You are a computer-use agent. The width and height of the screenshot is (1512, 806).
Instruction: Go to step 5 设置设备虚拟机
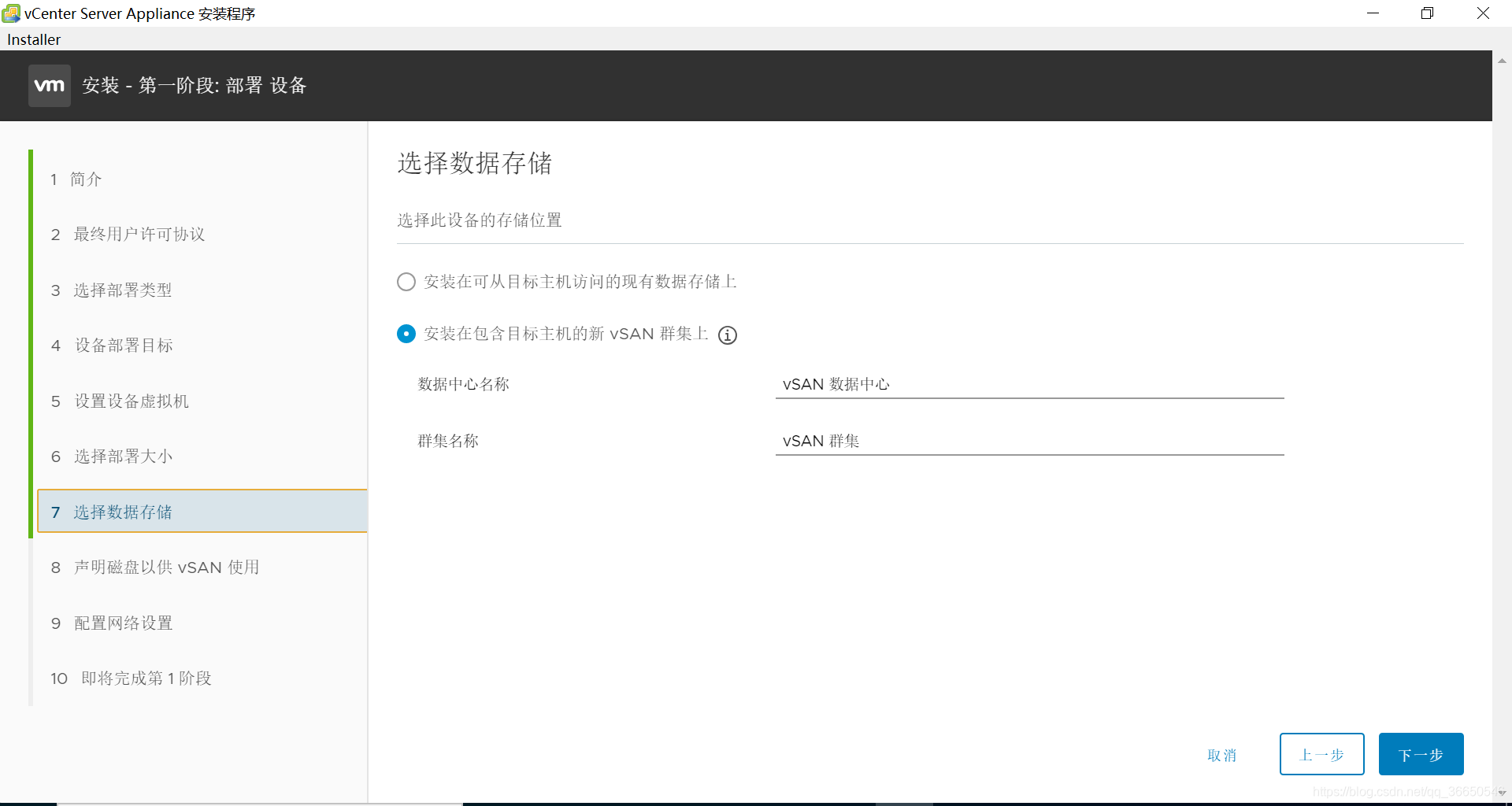click(120, 401)
